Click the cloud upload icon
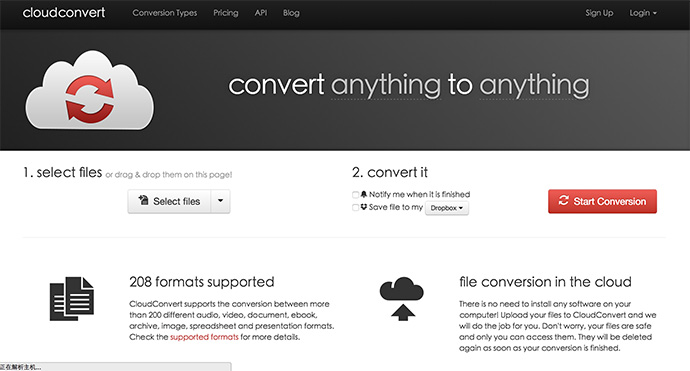Image resolution: width=690 pixels, height=371 pixels. [x=401, y=299]
